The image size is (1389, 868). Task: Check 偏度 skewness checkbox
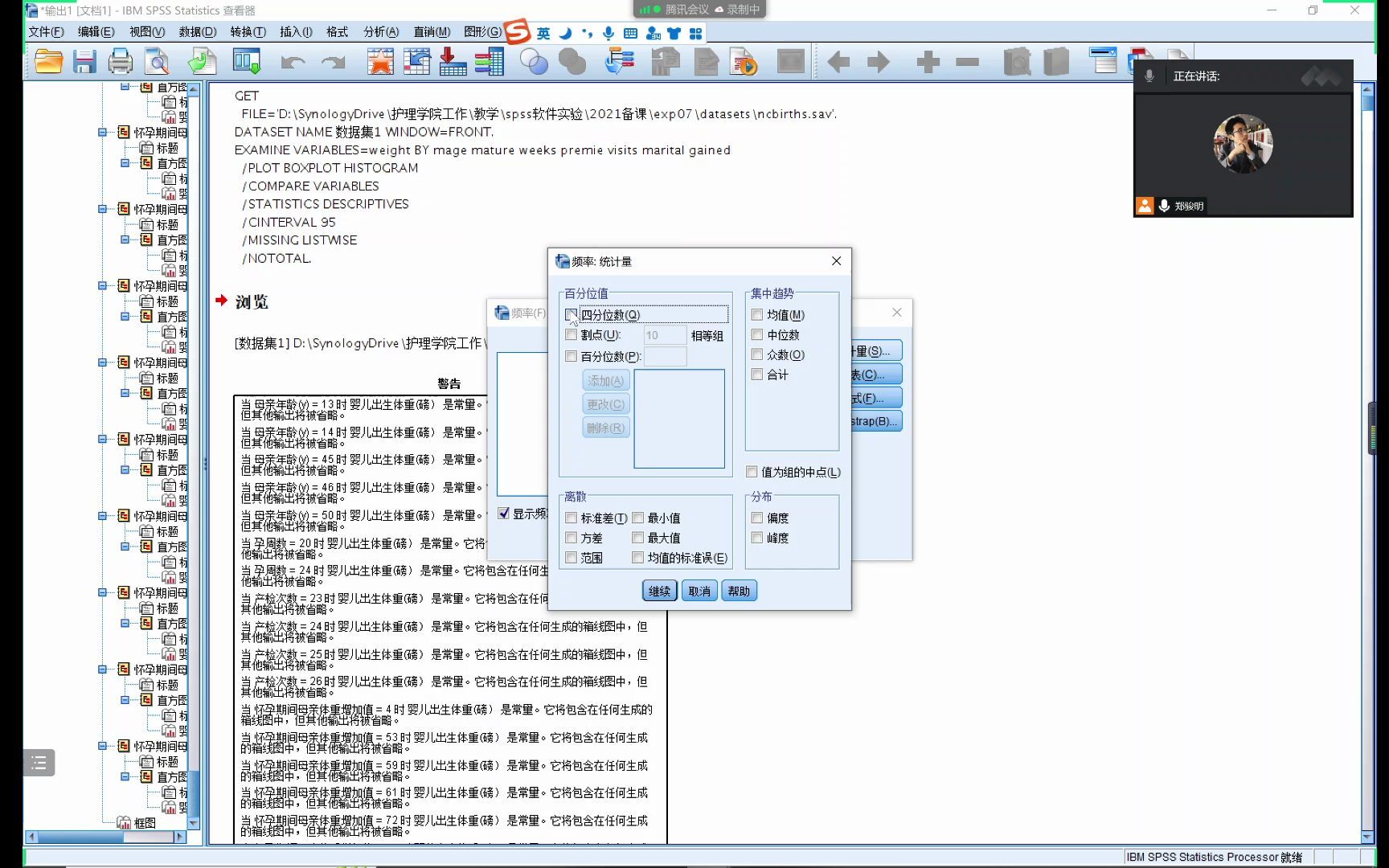756,518
